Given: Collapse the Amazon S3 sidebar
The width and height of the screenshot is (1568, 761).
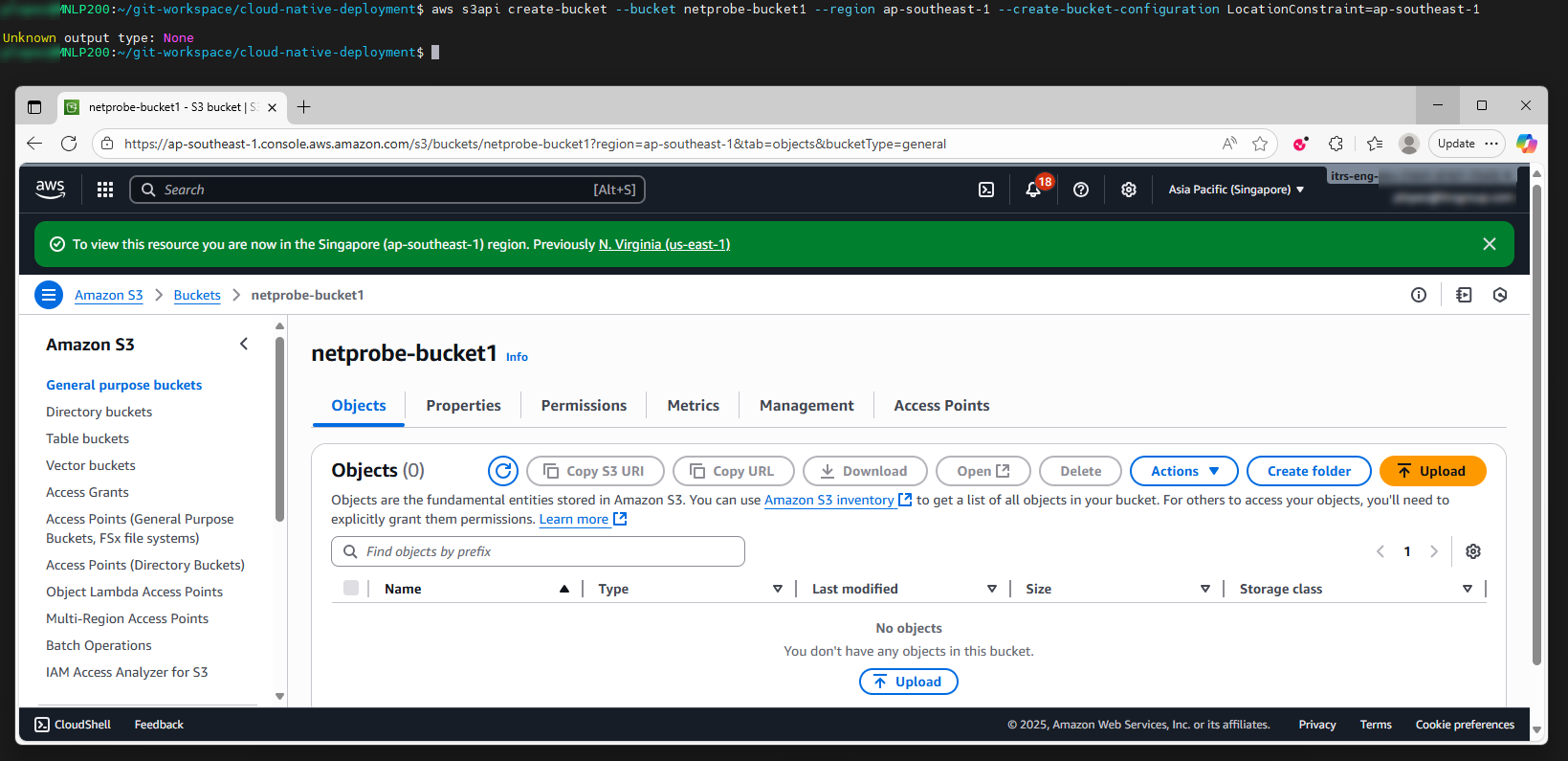Looking at the screenshot, I should [244, 344].
